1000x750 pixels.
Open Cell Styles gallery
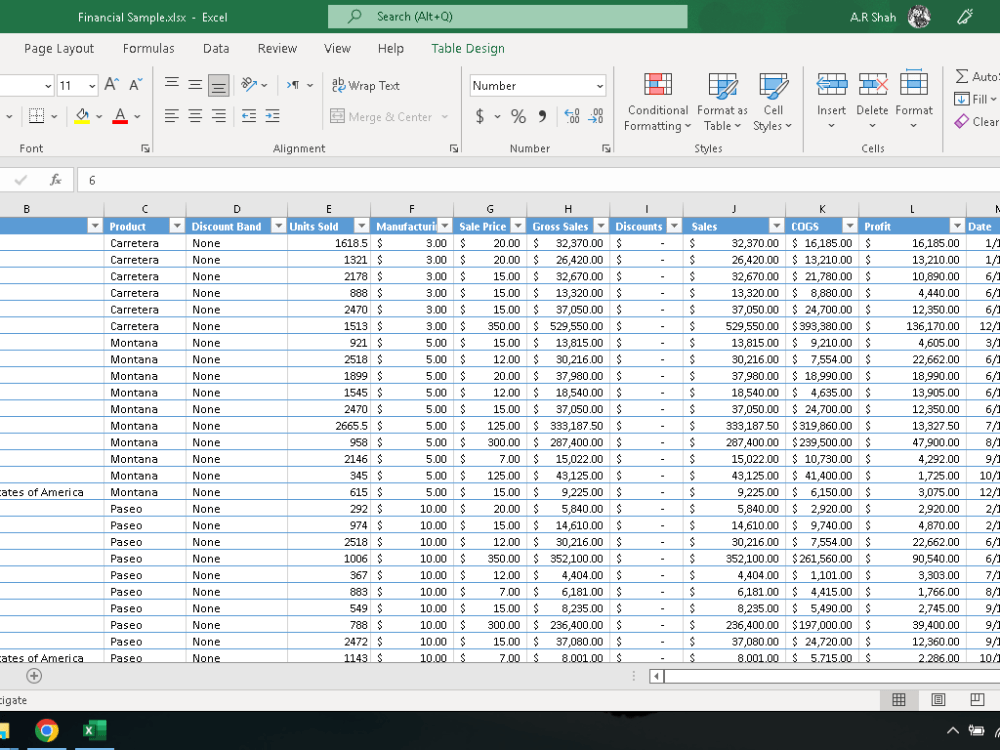coord(772,102)
